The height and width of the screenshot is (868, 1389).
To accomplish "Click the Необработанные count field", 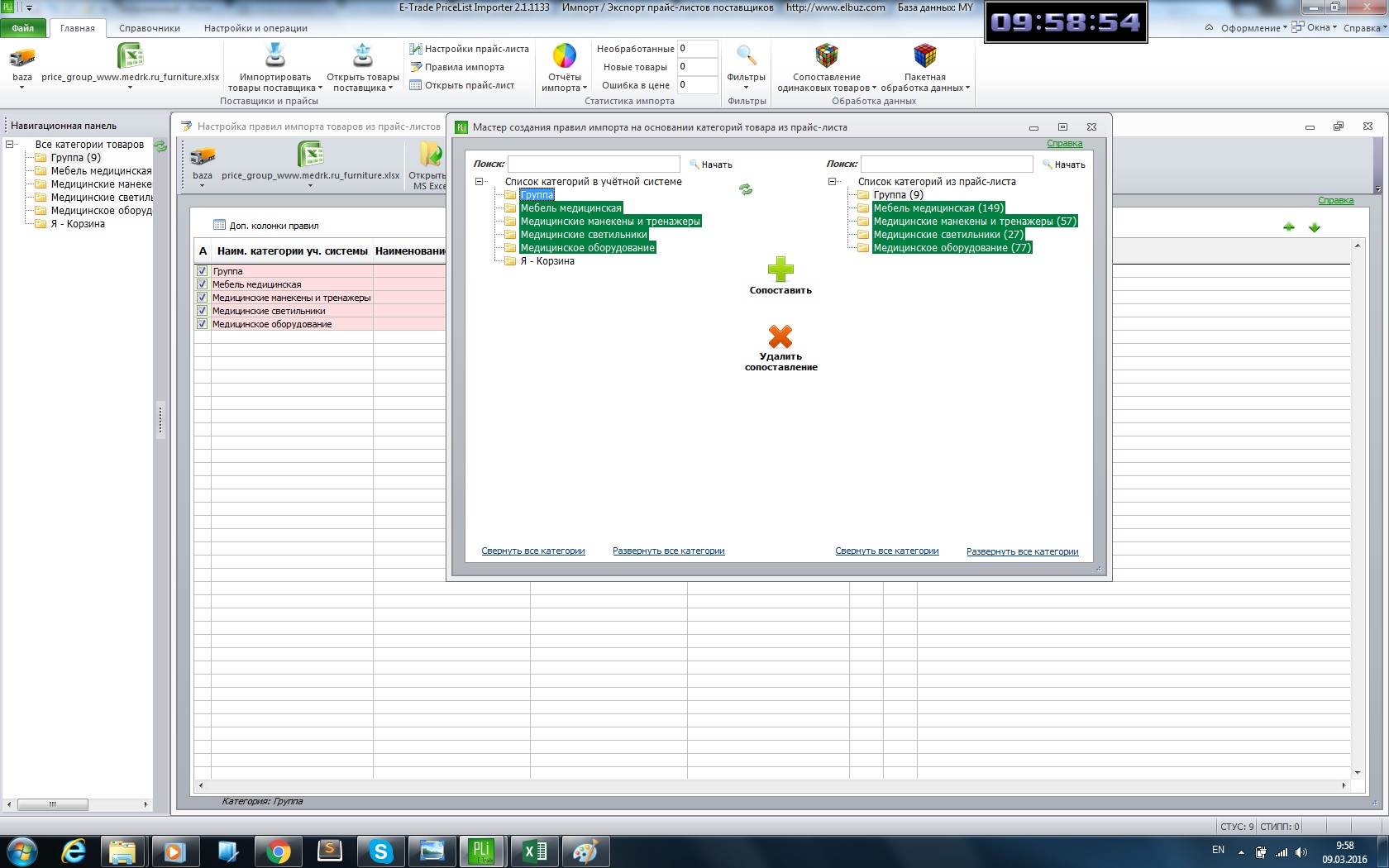I will pyautogui.click(x=697, y=49).
